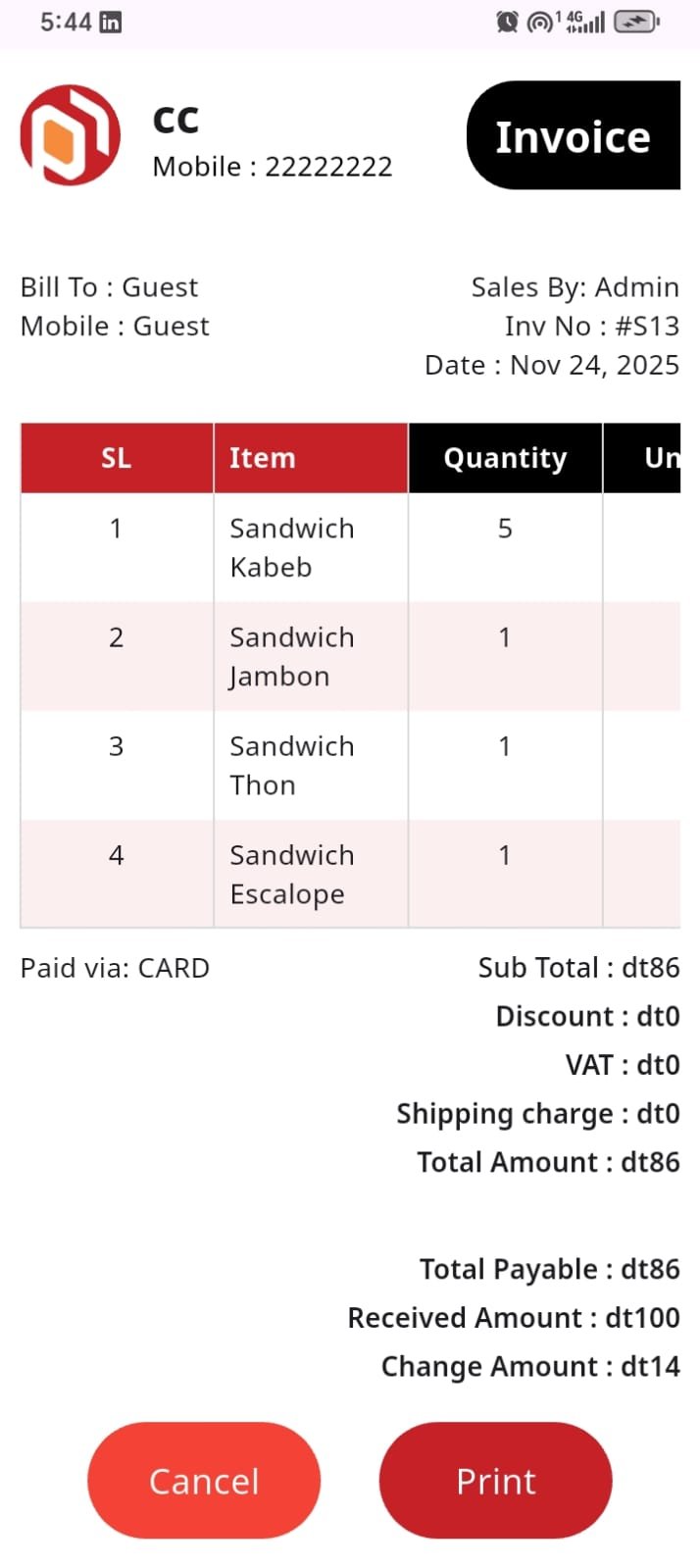Tap the battery charging icon
This screenshot has width=700, height=1568.
tap(637, 22)
